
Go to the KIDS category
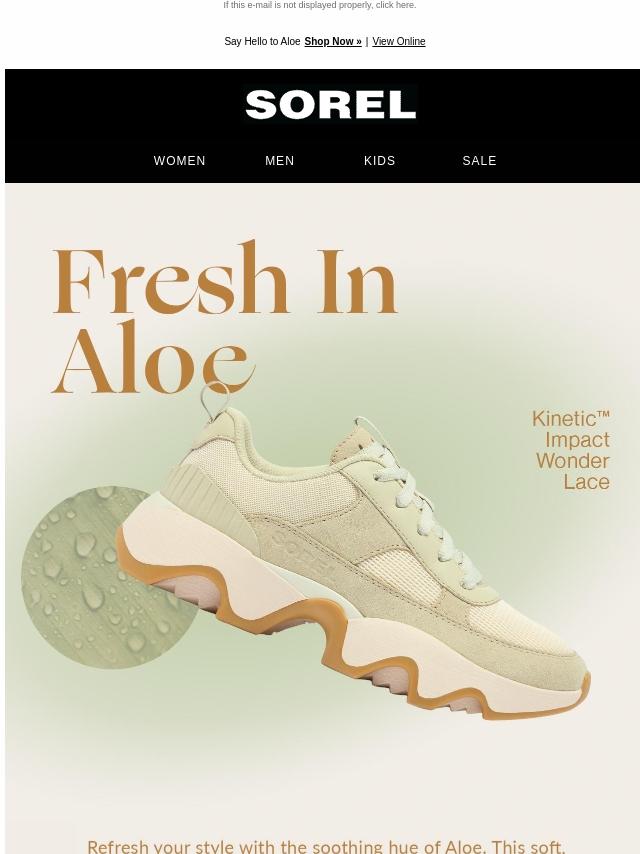click(379, 161)
